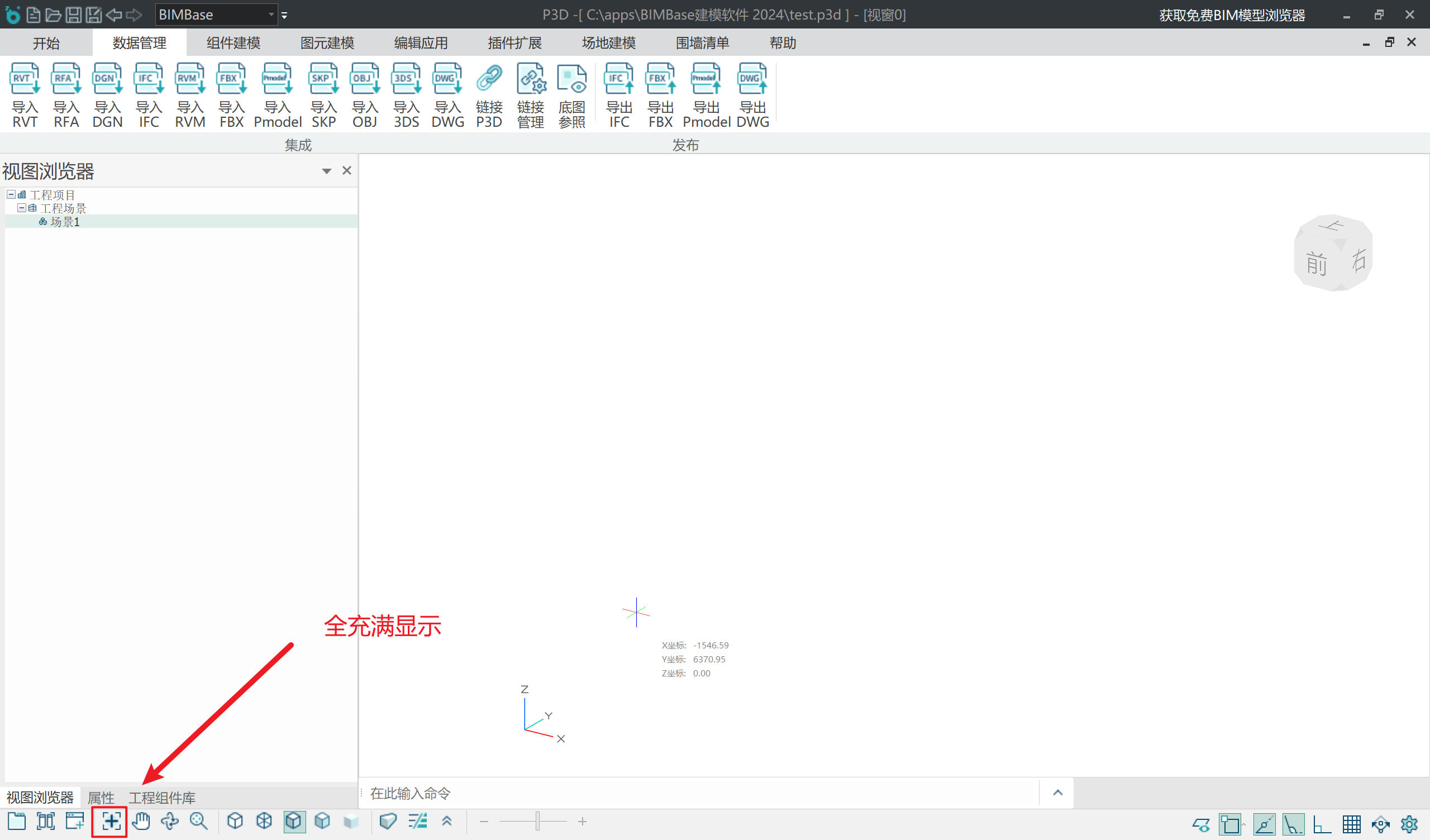Image resolution: width=1430 pixels, height=840 pixels.
Task: Click 获取免费BIM模型浏览器 link
Action: (1232, 15)
